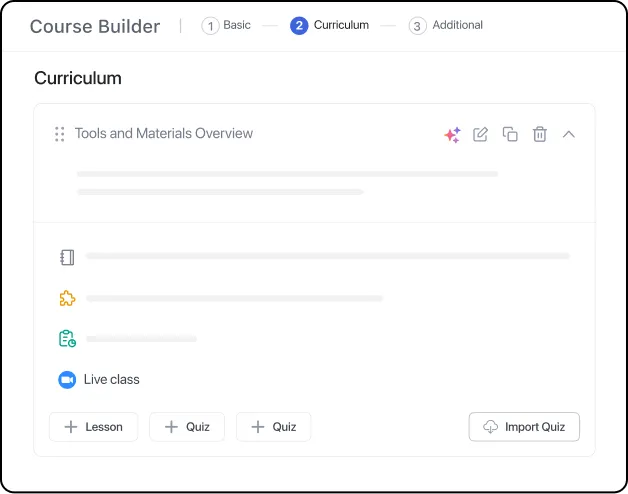Click the Tools and Materials Overview title
Viewport: 628px width, 494px height.
[x=164, y=134]
